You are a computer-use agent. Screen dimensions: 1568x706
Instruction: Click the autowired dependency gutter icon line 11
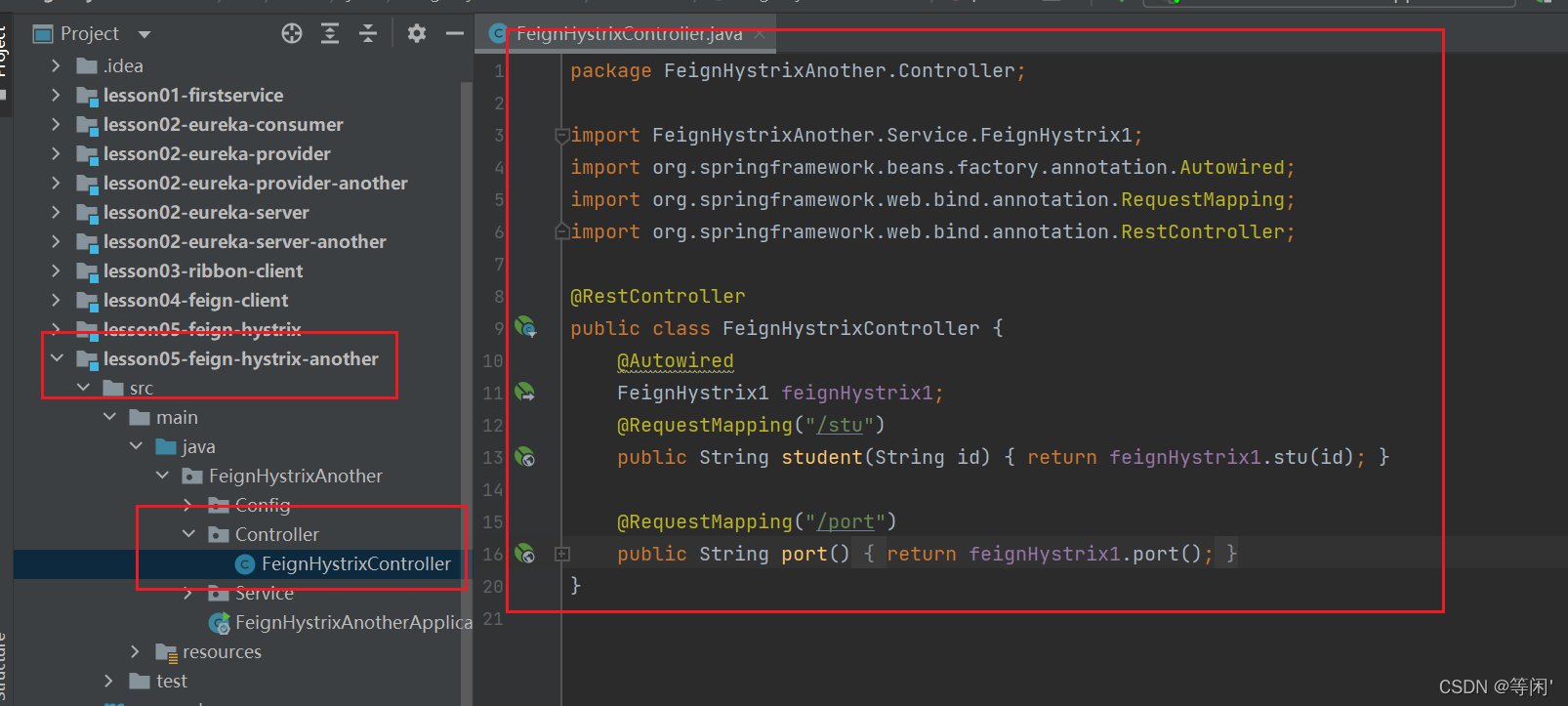coord(525,393)
